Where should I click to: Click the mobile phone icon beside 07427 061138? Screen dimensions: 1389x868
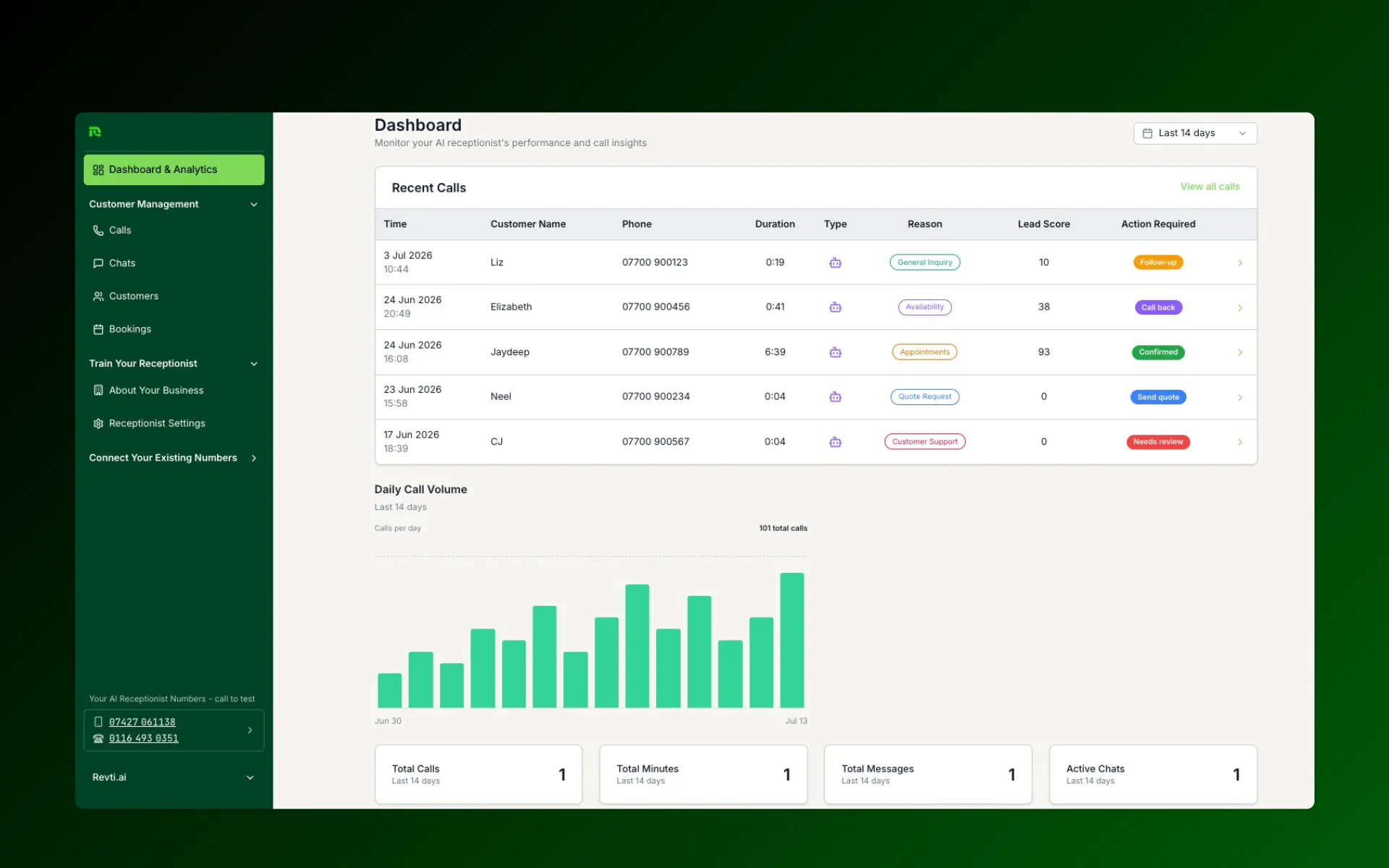pos(98,722)
